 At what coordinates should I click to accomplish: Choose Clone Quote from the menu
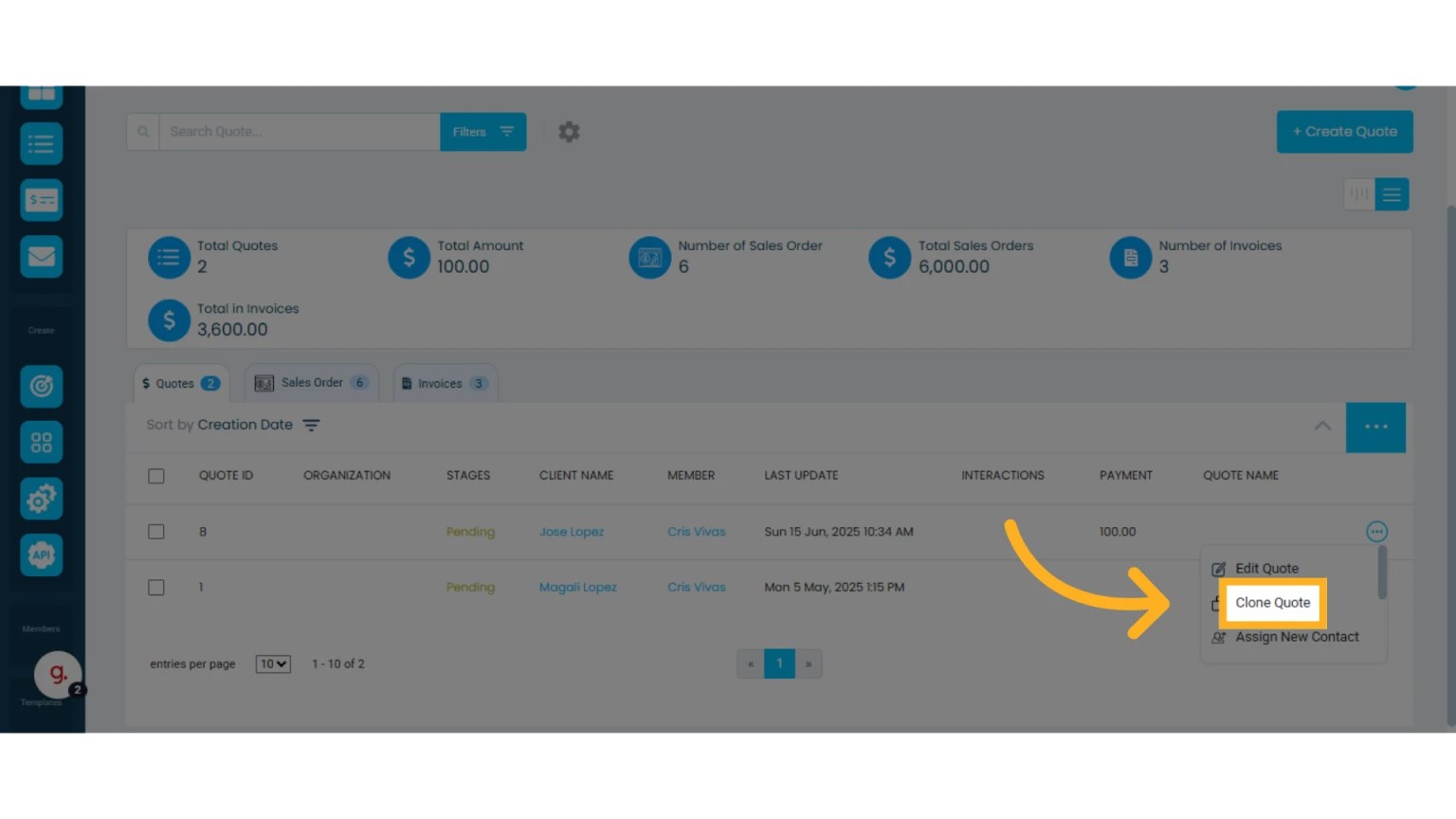(1273, 603)
